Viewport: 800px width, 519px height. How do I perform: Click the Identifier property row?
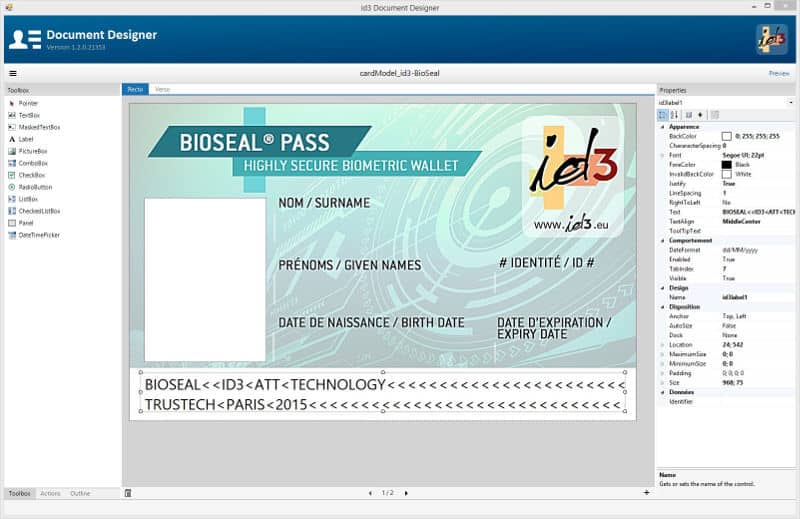coord(727,402)
